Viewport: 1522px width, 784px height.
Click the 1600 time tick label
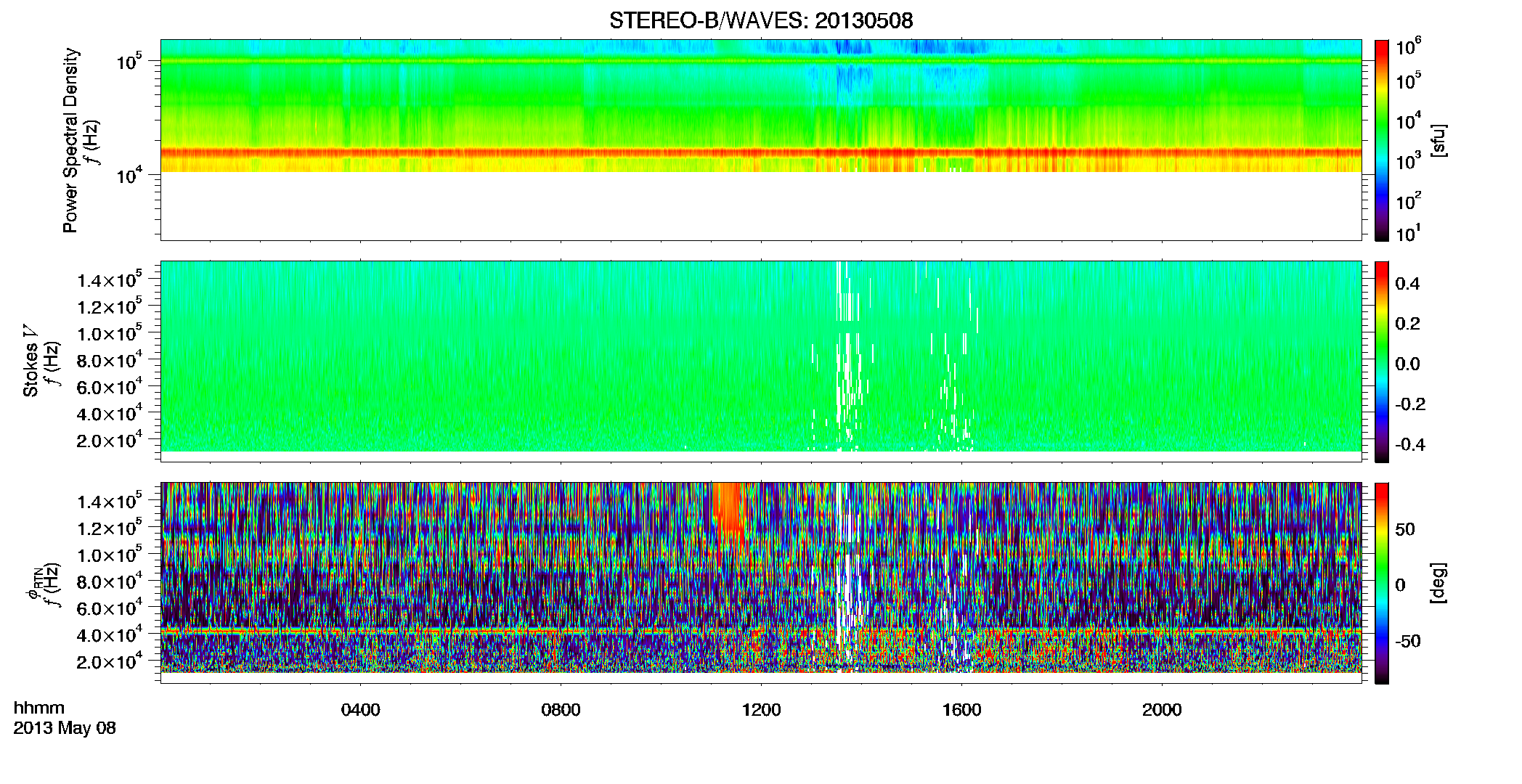962,710
